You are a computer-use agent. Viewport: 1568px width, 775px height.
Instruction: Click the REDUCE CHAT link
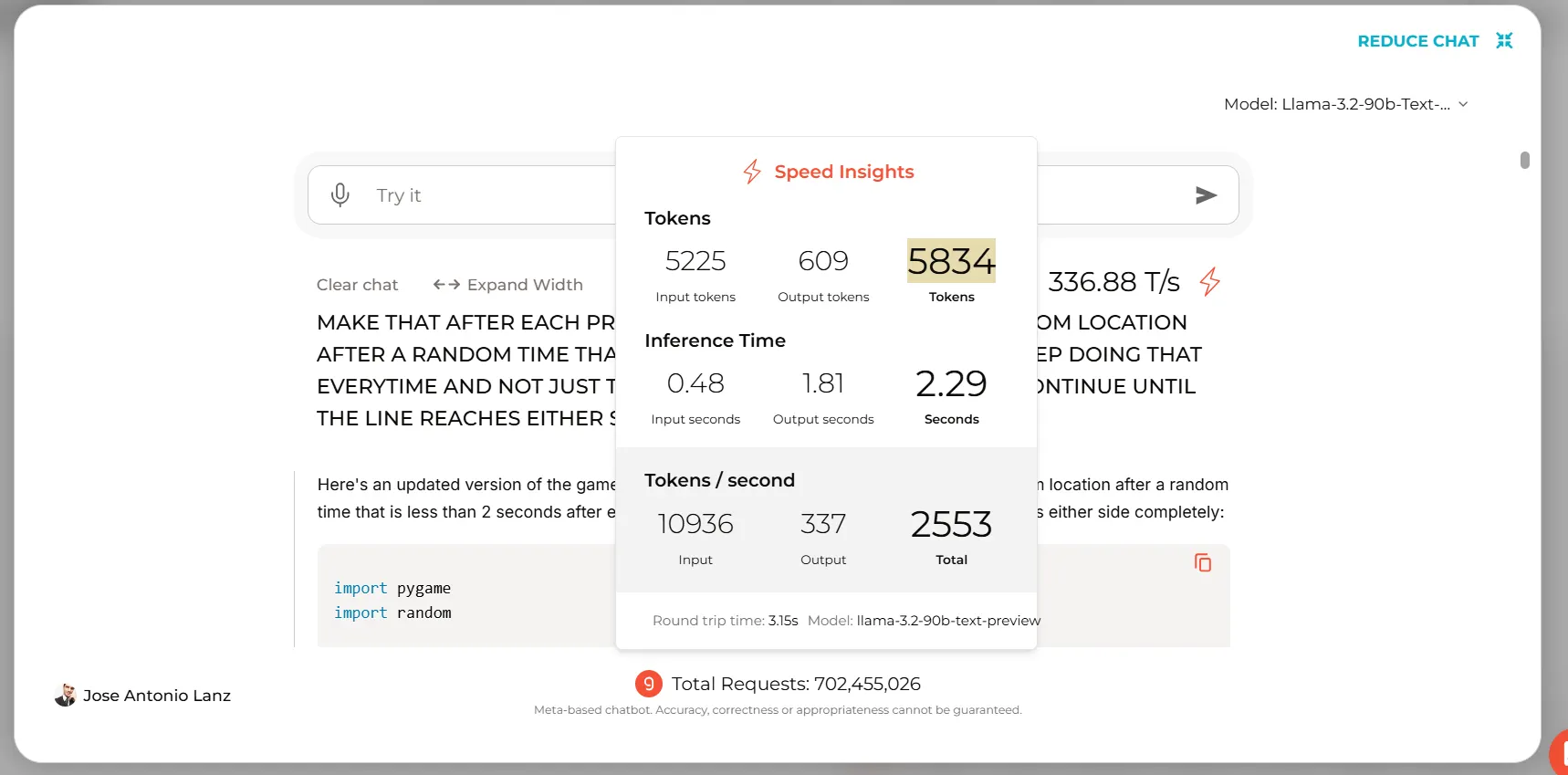(1417, 41)
